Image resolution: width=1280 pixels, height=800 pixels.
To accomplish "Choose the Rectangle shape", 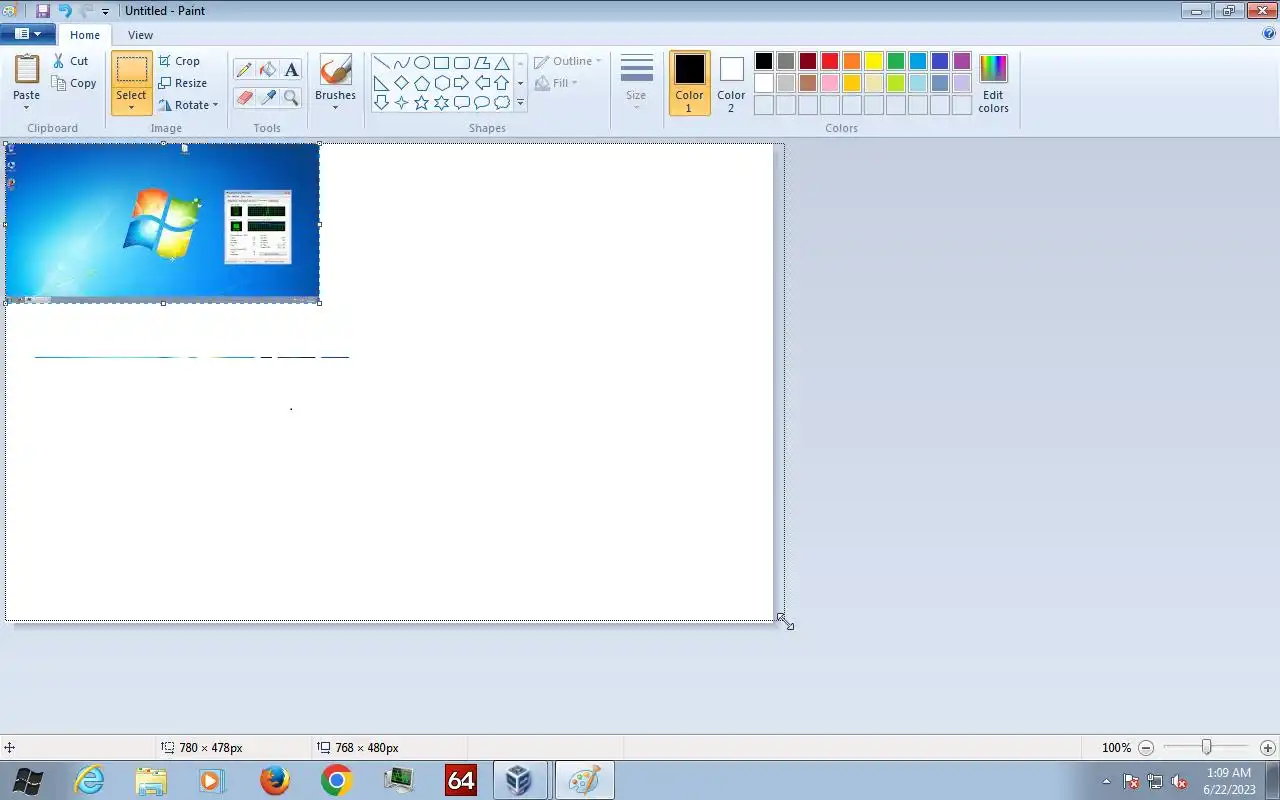I will click(x=441, y=63).
